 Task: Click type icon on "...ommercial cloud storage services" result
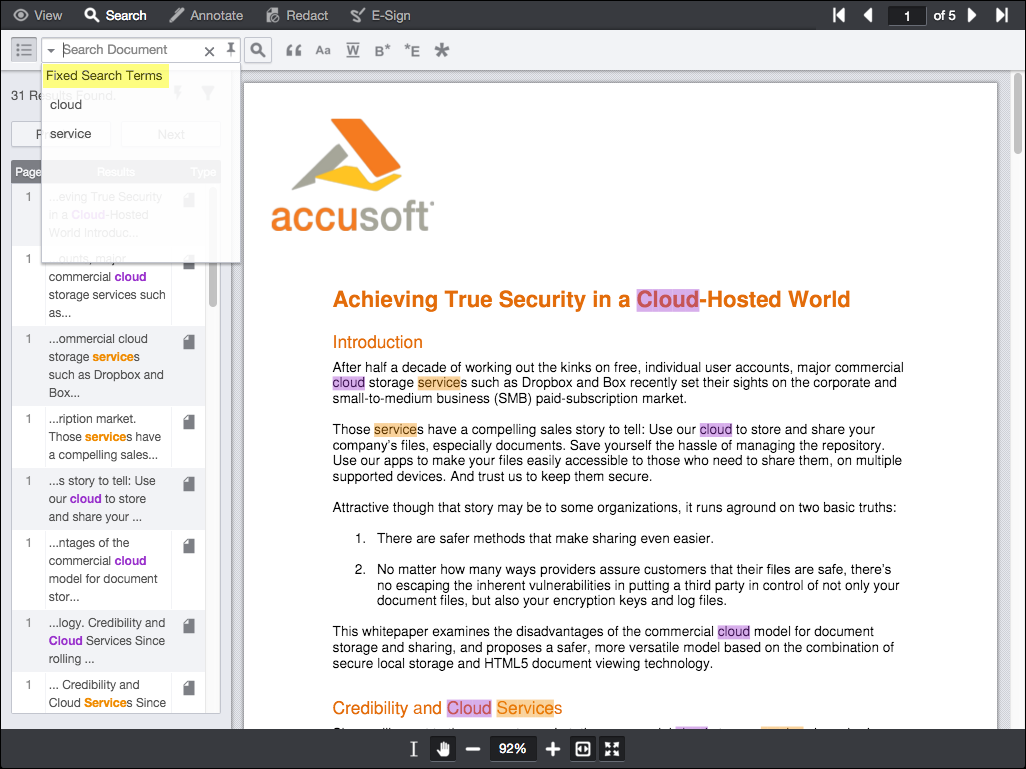pyautogui.click(x=189, y=342)
